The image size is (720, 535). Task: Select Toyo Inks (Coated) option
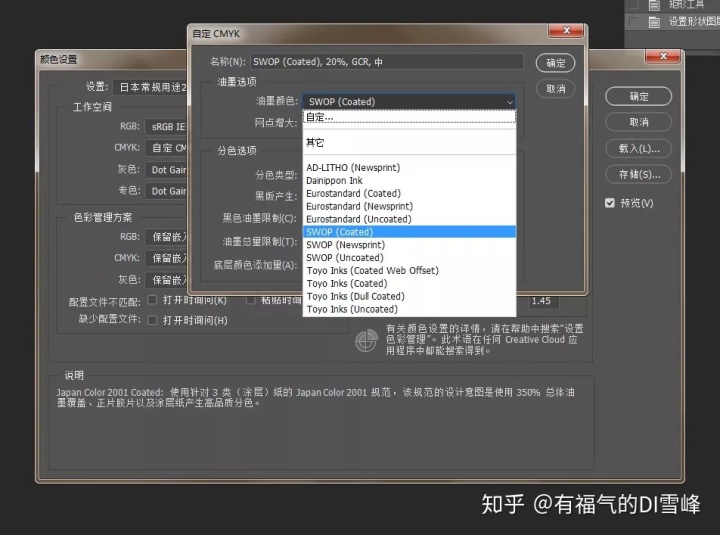point(409,283)
